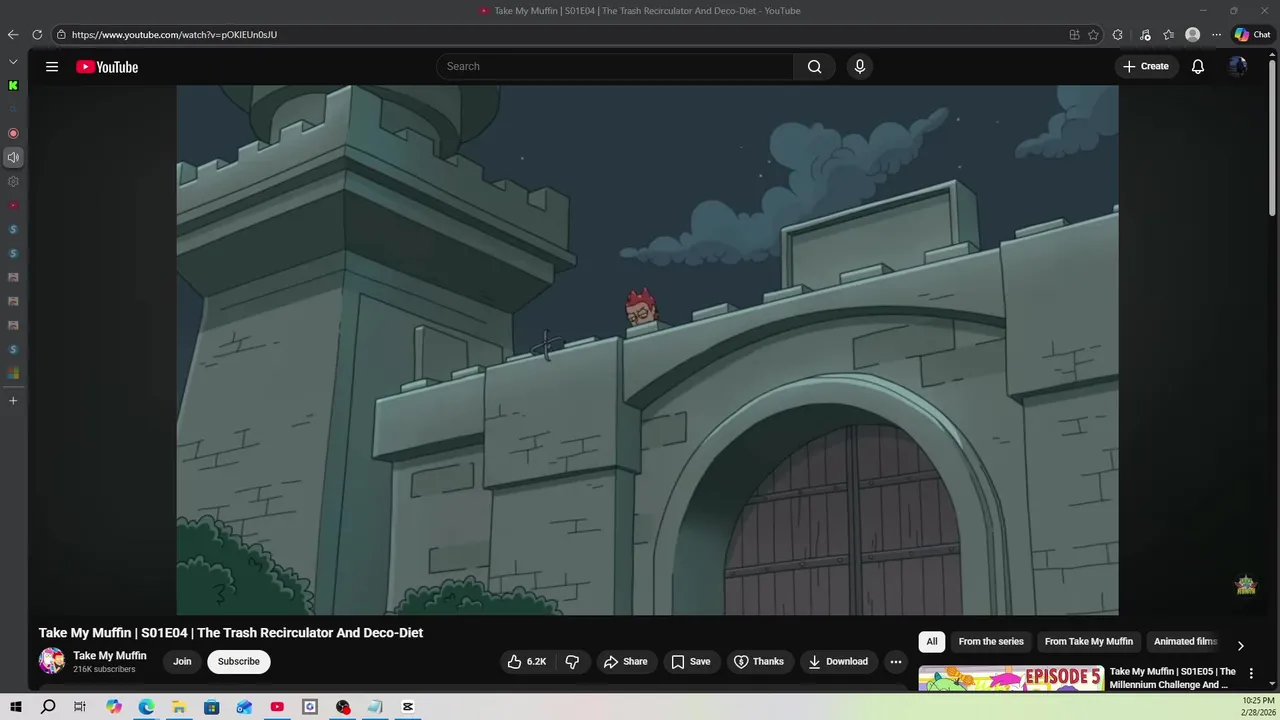Image resolution: width=1280 pixels, height=720 pixels.
Task: Open the browser profile avatar
Action: coord(1192,34)
